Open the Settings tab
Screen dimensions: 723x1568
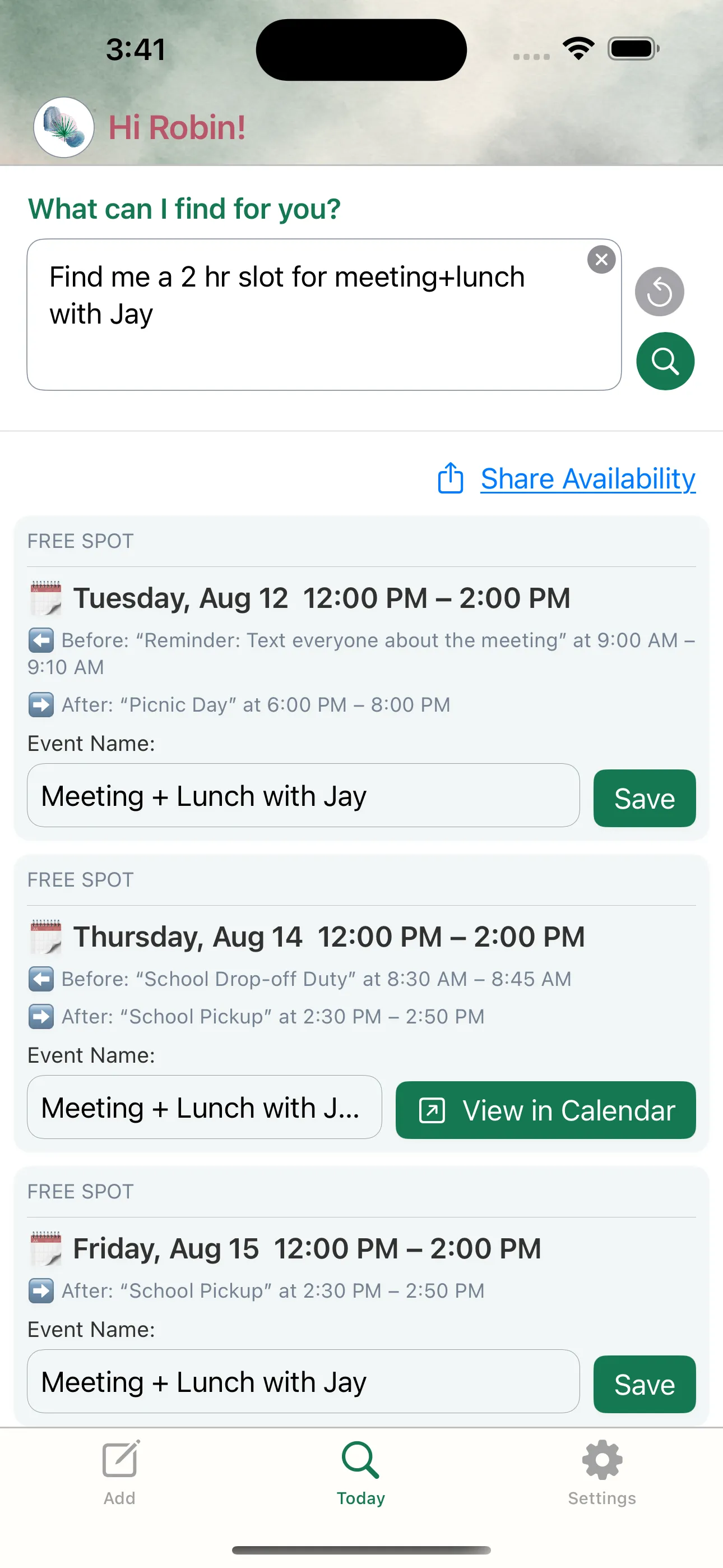click(601, 1472)
